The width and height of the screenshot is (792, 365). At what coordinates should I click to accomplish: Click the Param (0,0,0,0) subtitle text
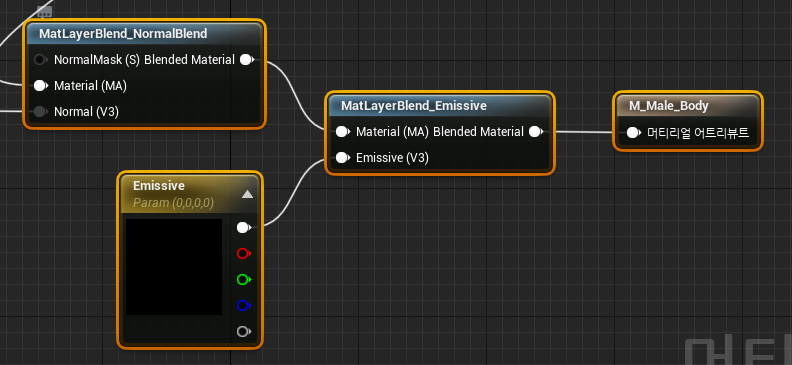tap(173, 203)
